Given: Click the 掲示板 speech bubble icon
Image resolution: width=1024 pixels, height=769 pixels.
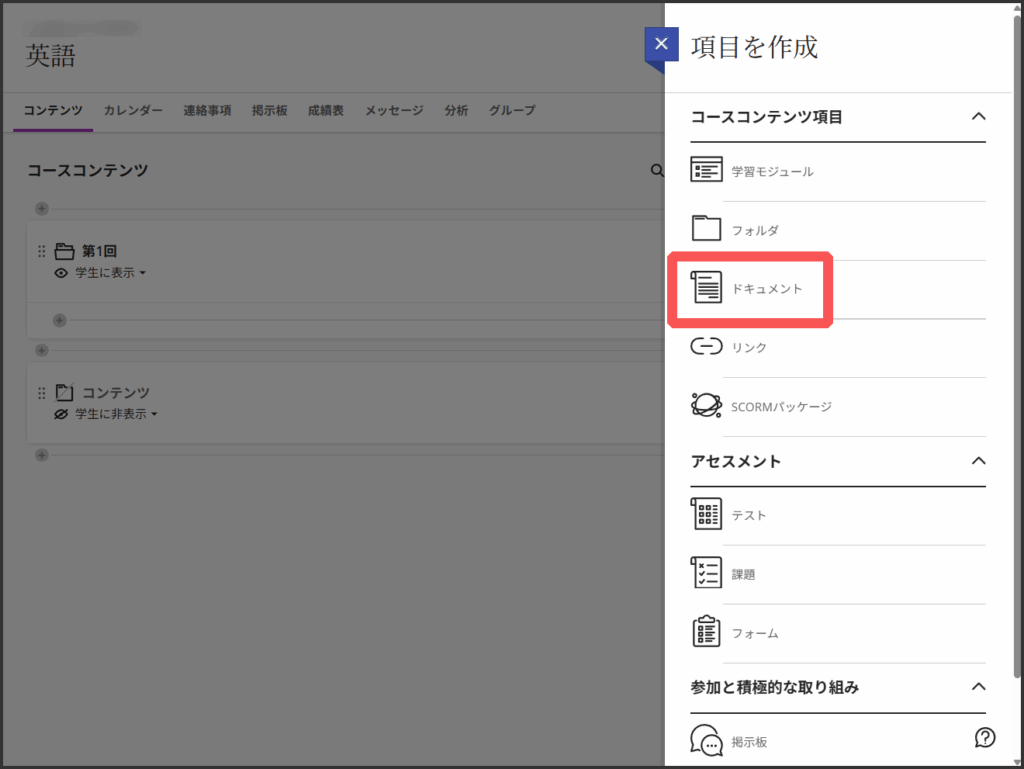Looking at the screenshot, I should (706, 742).
